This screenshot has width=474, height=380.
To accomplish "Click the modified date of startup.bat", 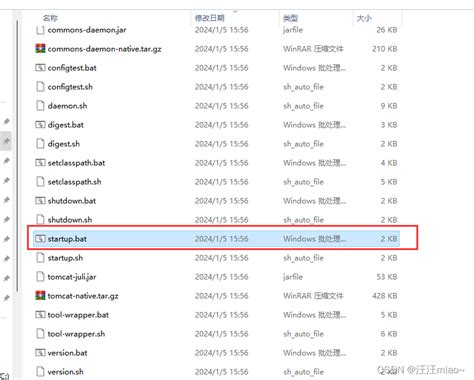I will [221, 239].
